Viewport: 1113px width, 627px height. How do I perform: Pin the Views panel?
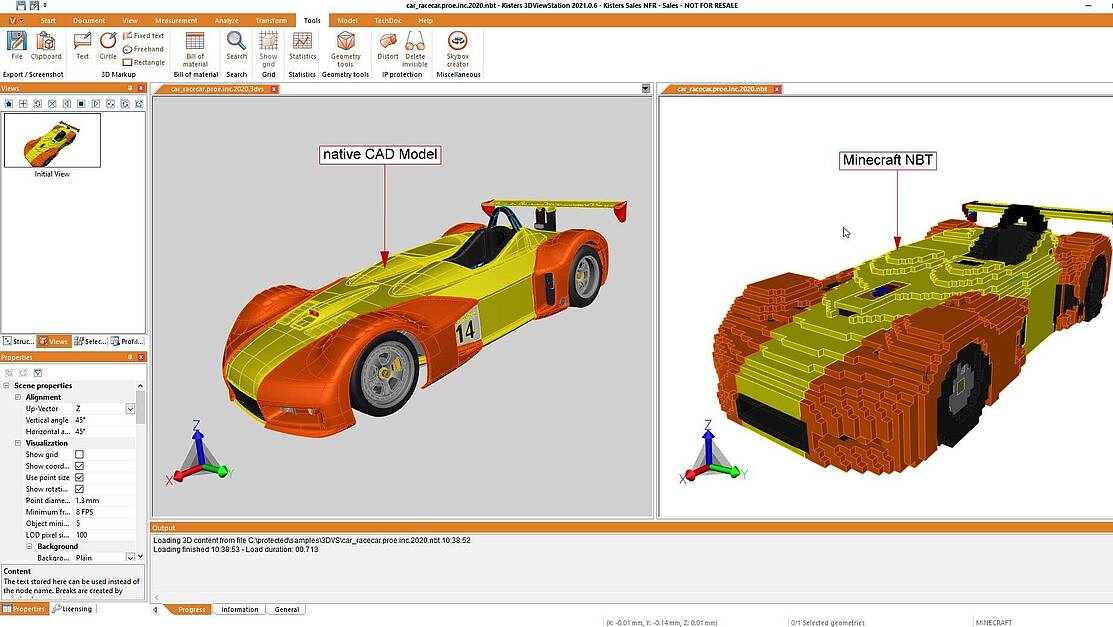pyautogui.click(x=130, y=88)
